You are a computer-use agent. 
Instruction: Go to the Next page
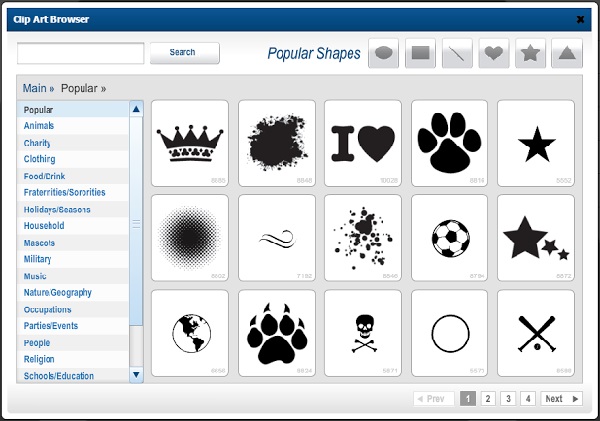pos(562,398)
